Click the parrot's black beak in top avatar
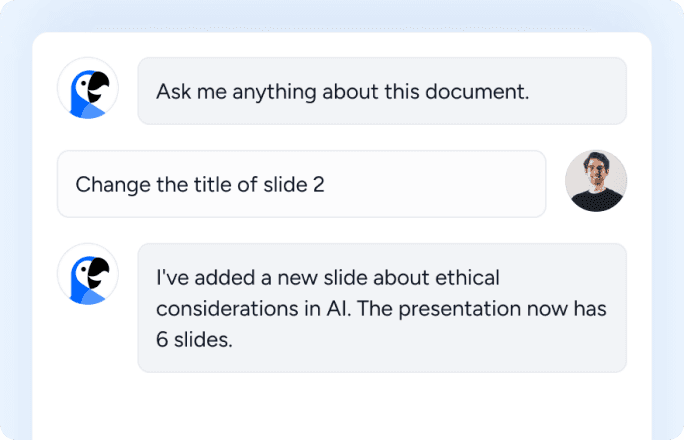Screen dimensions: 684x440 tap(98, 85)
